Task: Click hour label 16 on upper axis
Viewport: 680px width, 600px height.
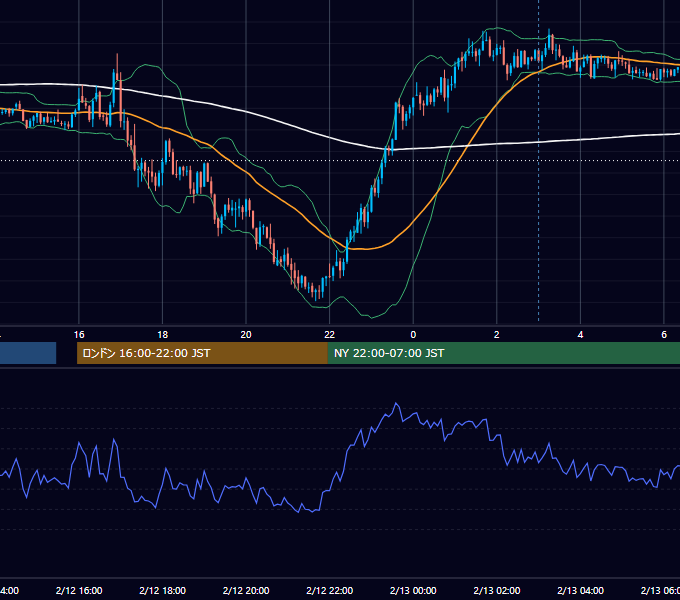Action: (x=79, y=335)
